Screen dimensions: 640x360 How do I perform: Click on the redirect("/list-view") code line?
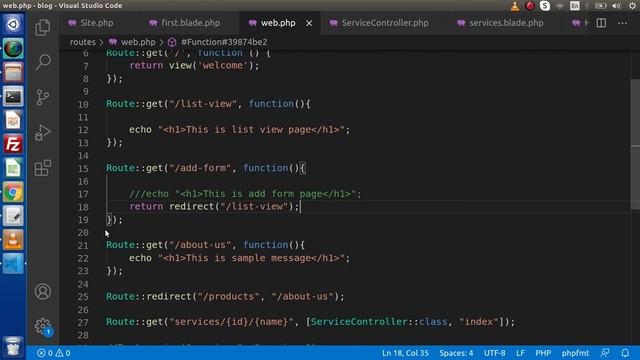[x=215, y=207]
